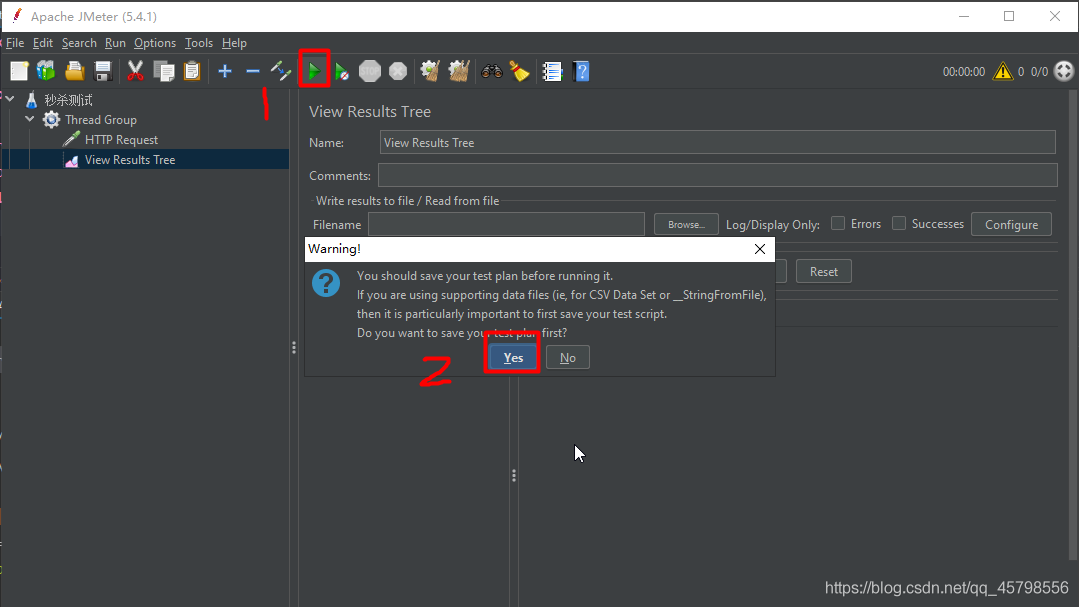Image resolution: width=1079 pixels, height=607 pixels.
Task: Click the Browse... button
Action: pos(686,224)
